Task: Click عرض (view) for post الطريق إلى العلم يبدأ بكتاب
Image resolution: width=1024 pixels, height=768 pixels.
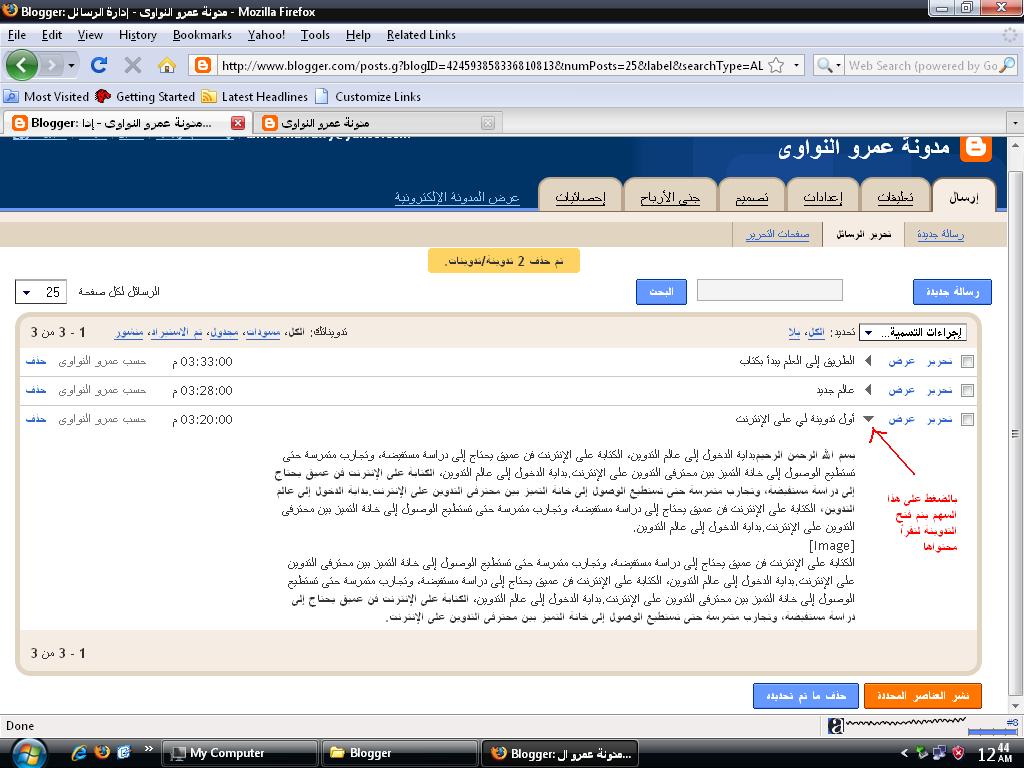Action: click(x=901, y=361)
